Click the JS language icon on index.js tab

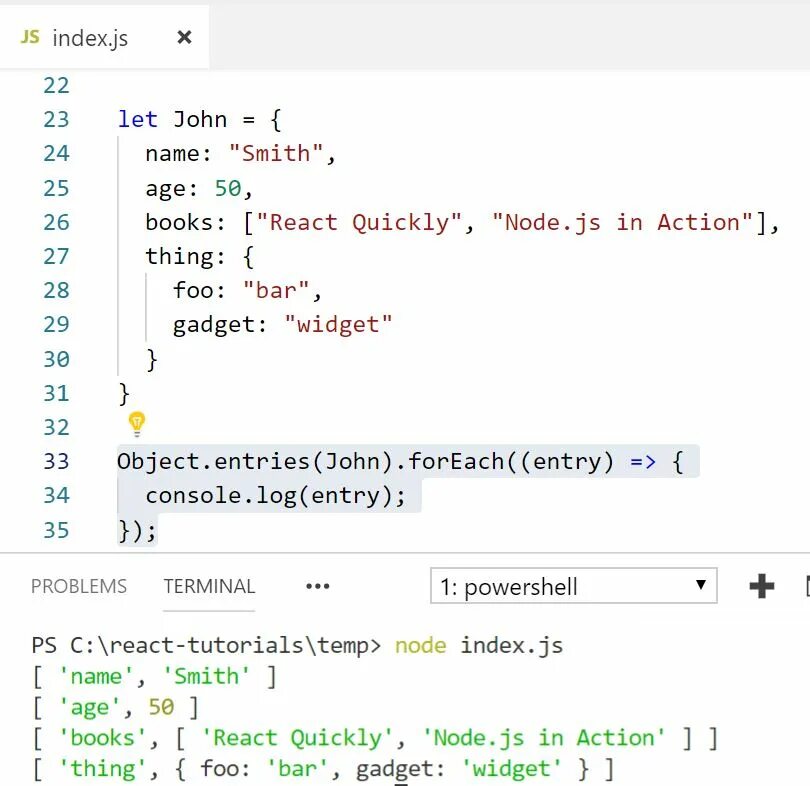click(x=28, y=36)
